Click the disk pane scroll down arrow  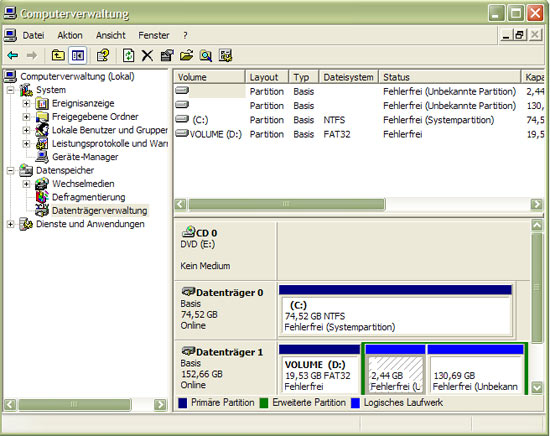[x=537, y=387]
